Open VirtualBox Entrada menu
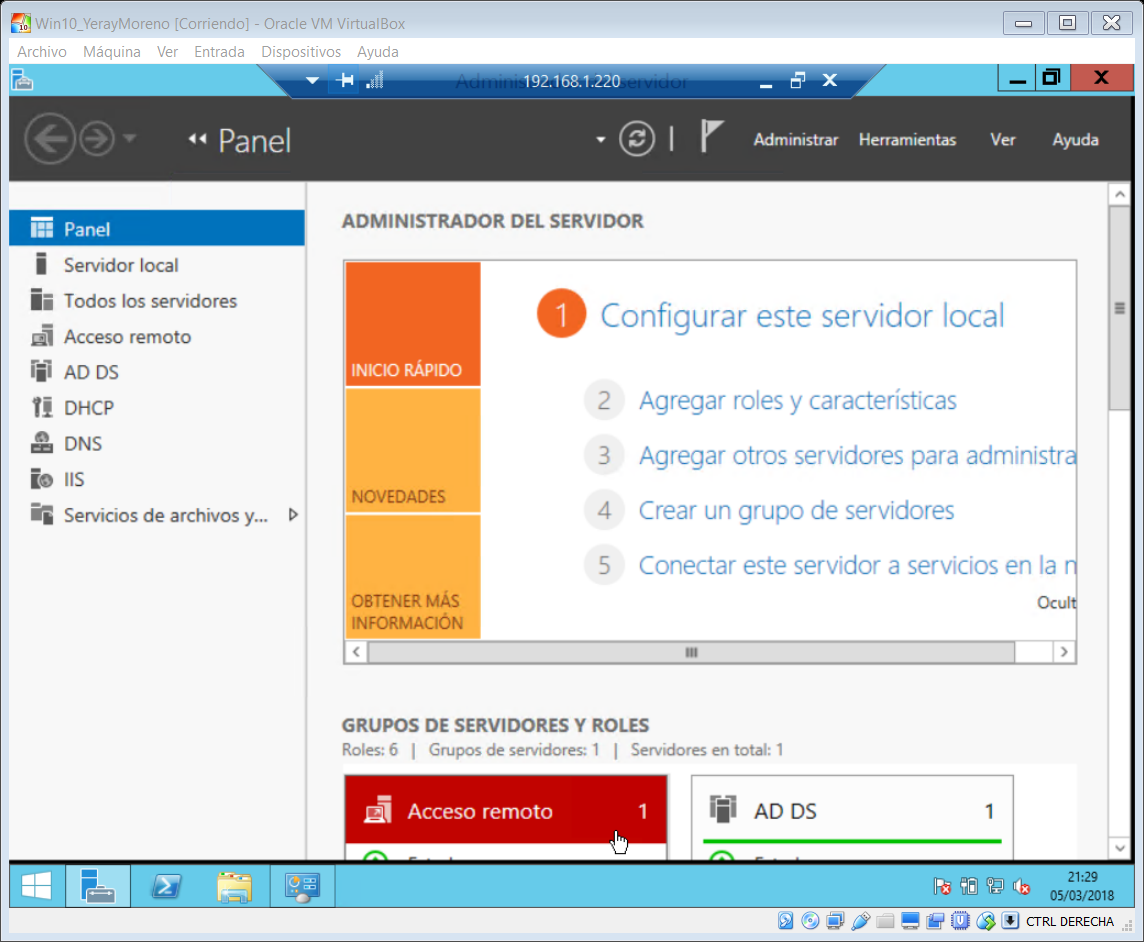Viewport: 1144px width, 942px height. coord(219,52)
